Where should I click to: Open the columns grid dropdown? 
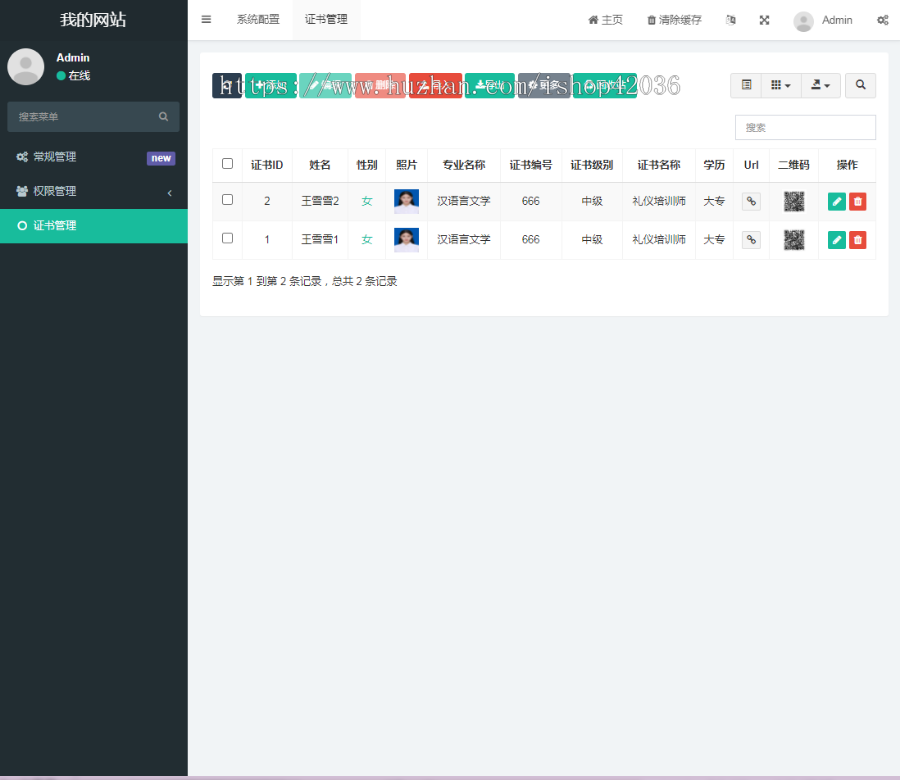781,86
